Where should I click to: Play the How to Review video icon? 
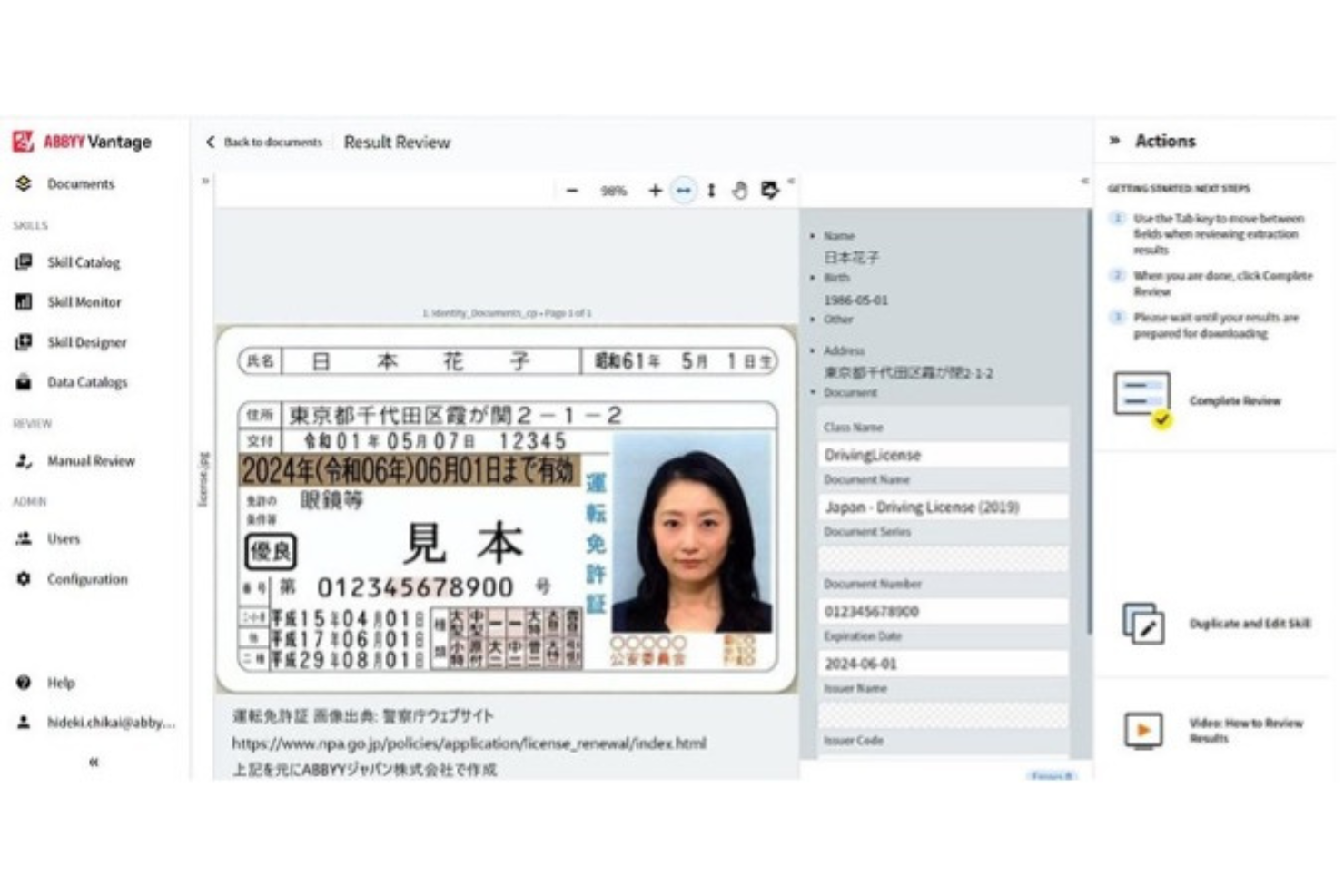1143,730
